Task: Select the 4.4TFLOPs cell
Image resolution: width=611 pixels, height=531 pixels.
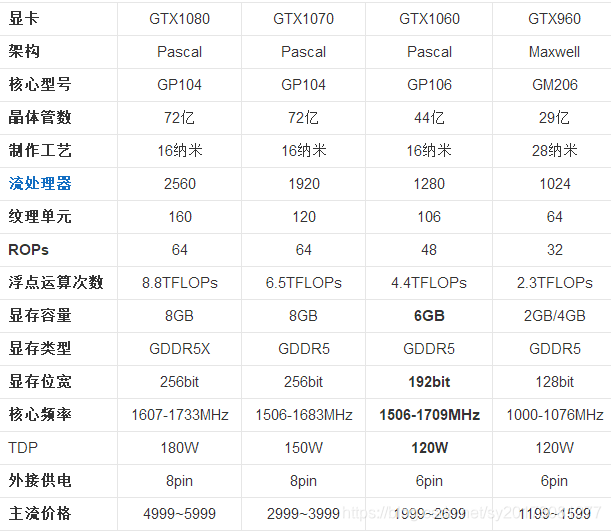Action: click(429, 283)
